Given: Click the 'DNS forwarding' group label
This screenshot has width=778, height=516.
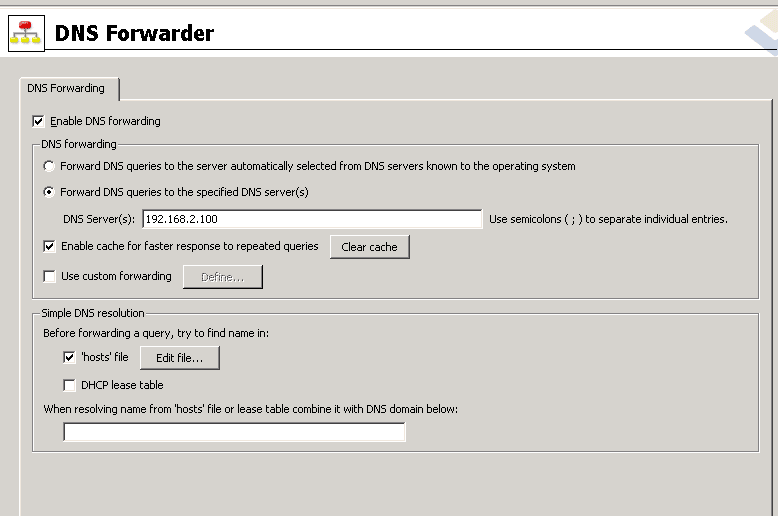Looking at the screenshot, I should pyautogui.click(x=79, y=144).
